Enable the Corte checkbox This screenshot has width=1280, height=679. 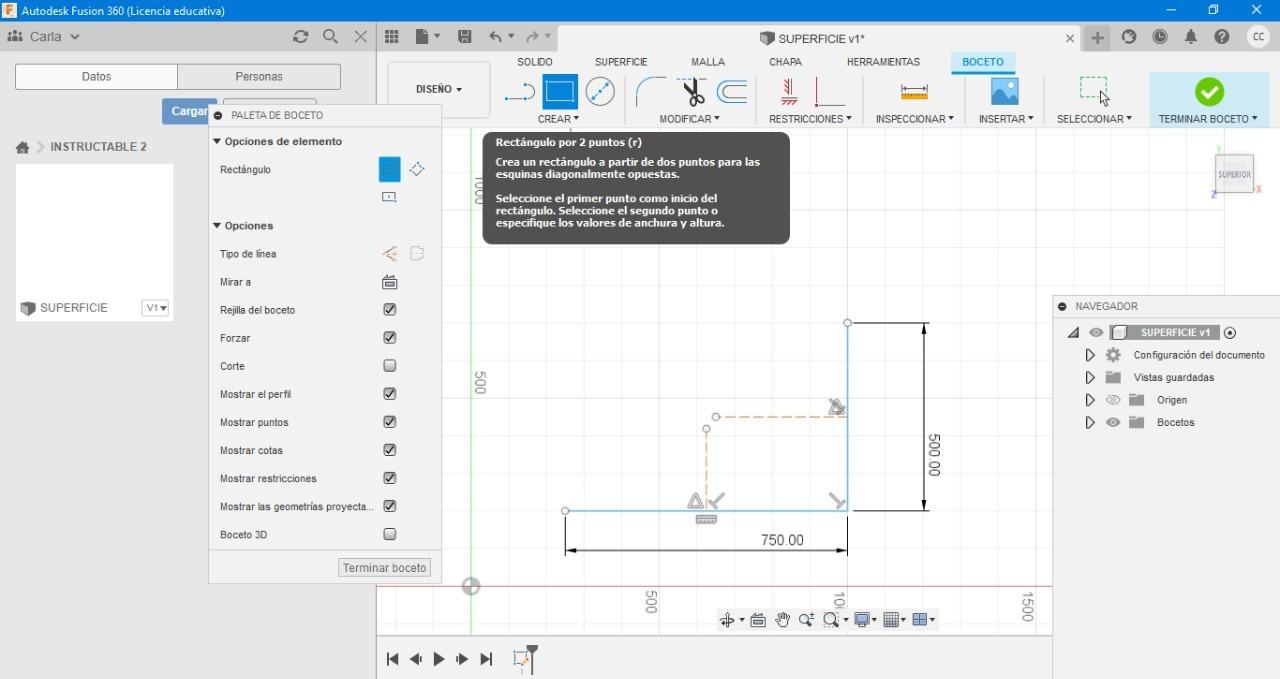click(390, 366)
